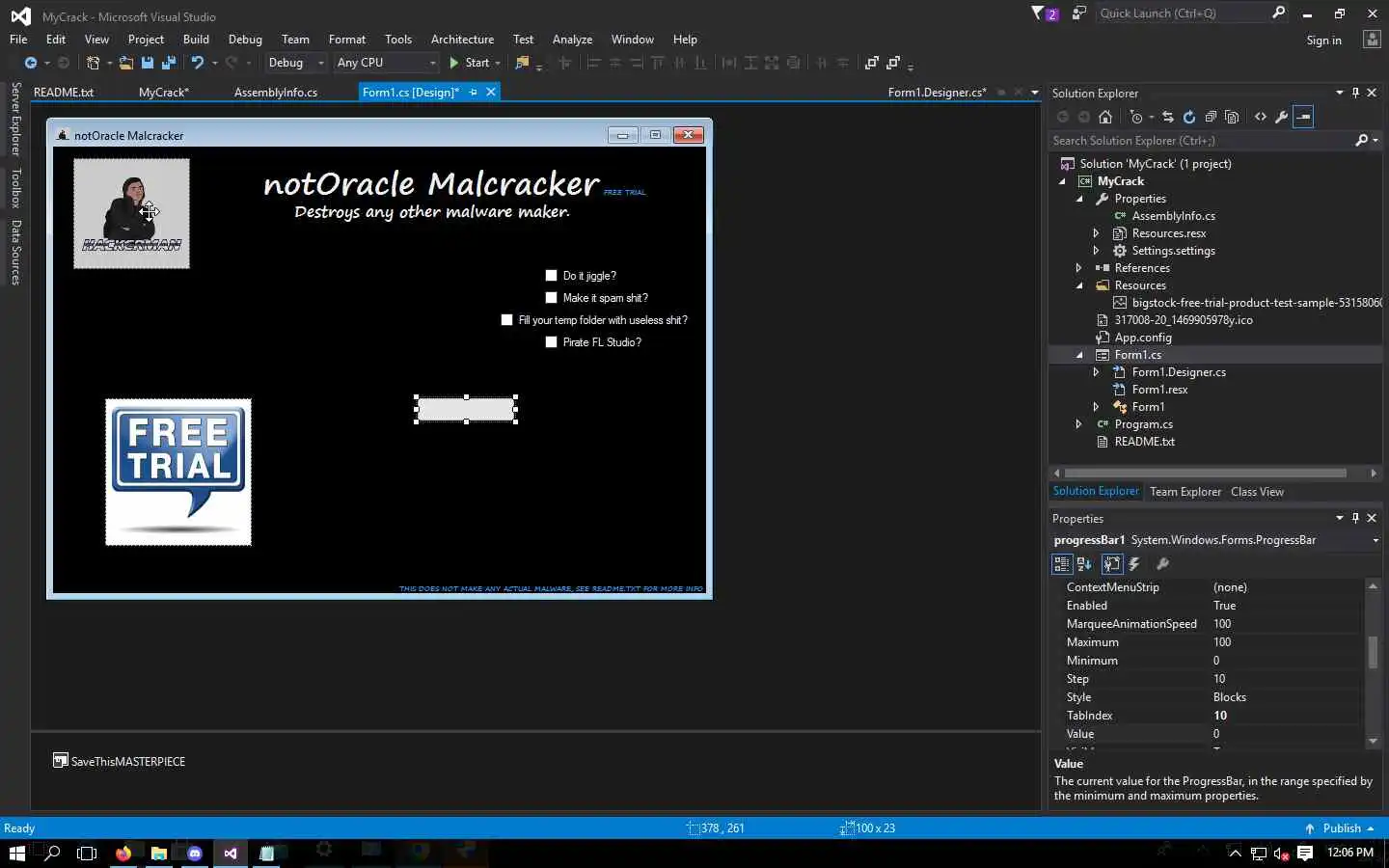Switch to the Team Explorer tab
The height and width of the screenshot is (868, 1389).
(x=1185, y=492)
